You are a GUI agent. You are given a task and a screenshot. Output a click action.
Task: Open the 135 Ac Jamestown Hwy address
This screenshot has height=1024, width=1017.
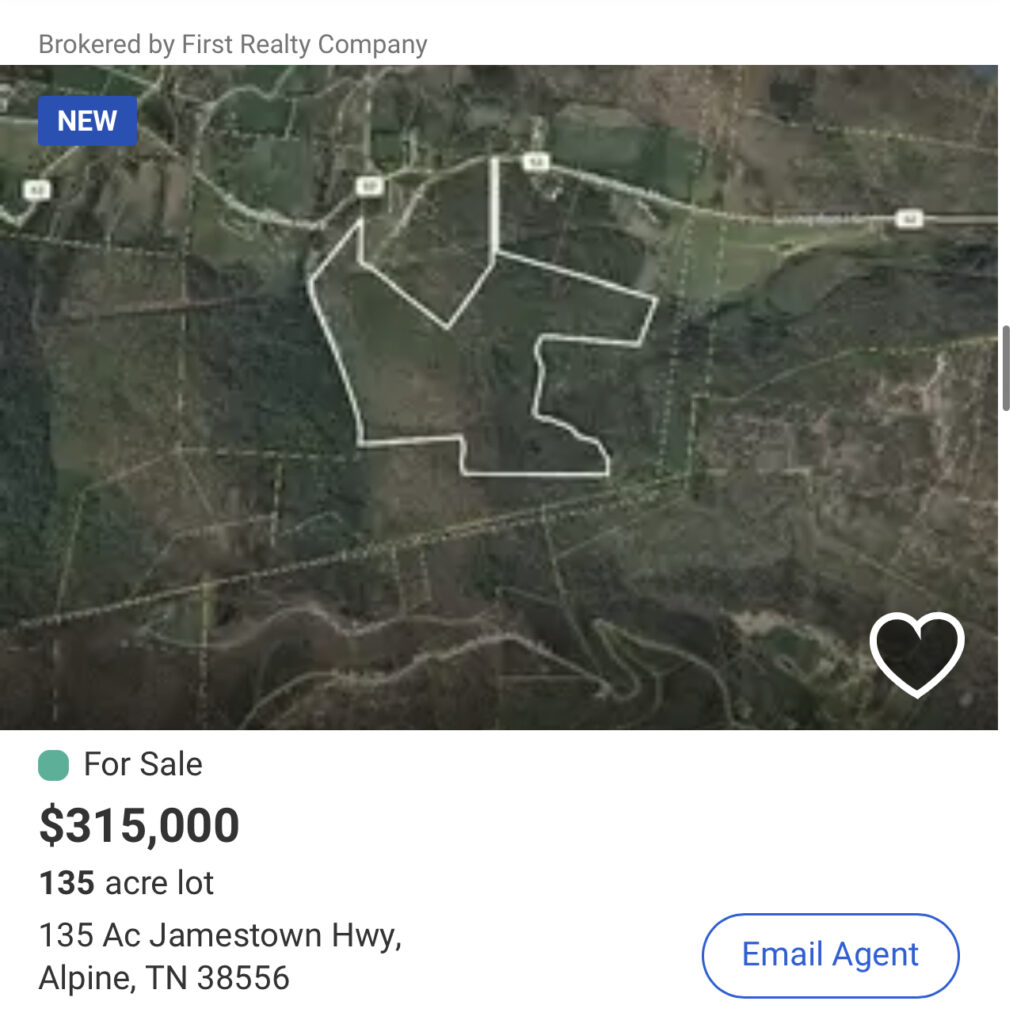[220, 936]
